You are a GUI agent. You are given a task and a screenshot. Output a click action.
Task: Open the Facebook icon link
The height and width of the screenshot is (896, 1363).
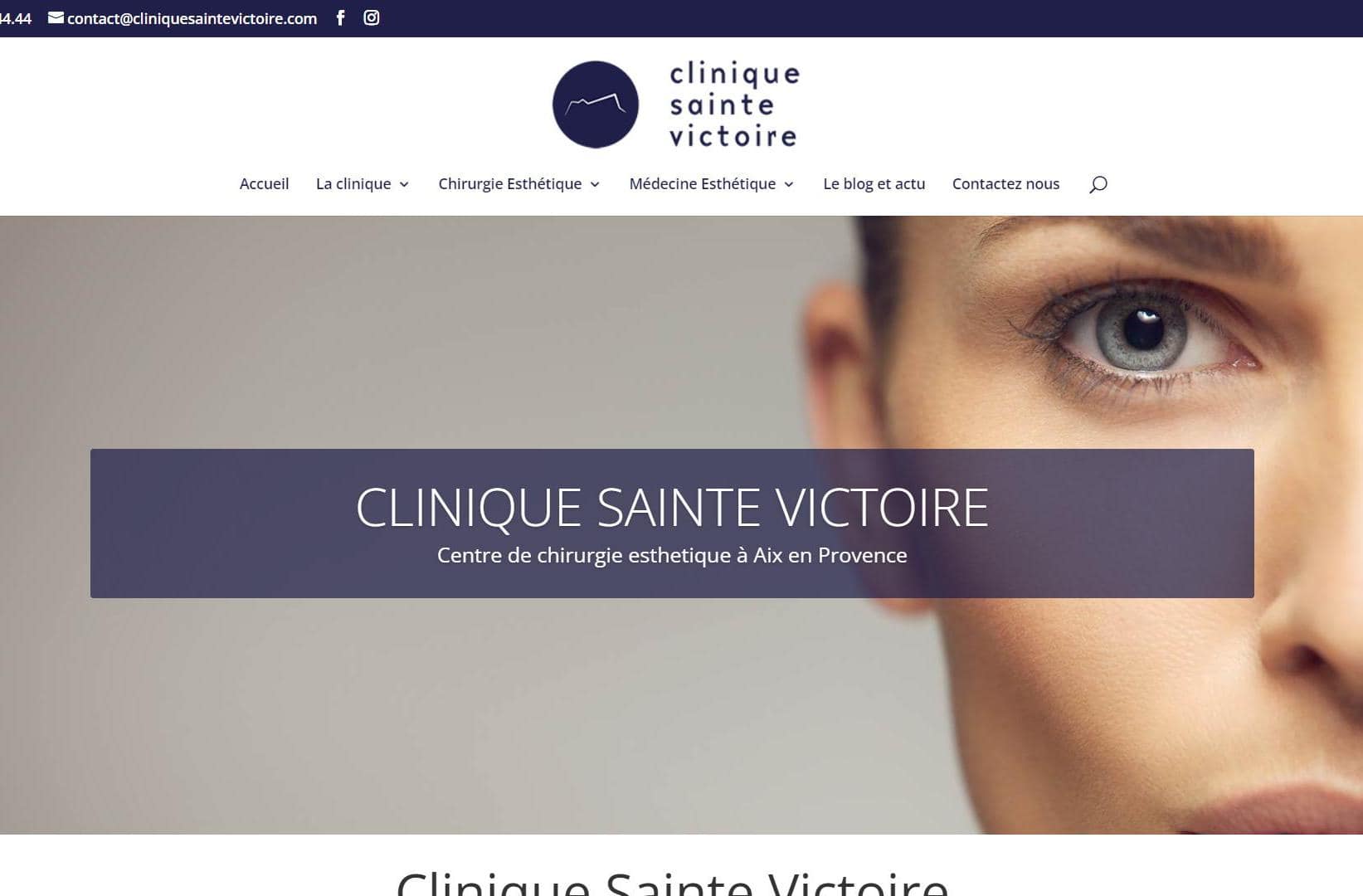click(340, 17)
